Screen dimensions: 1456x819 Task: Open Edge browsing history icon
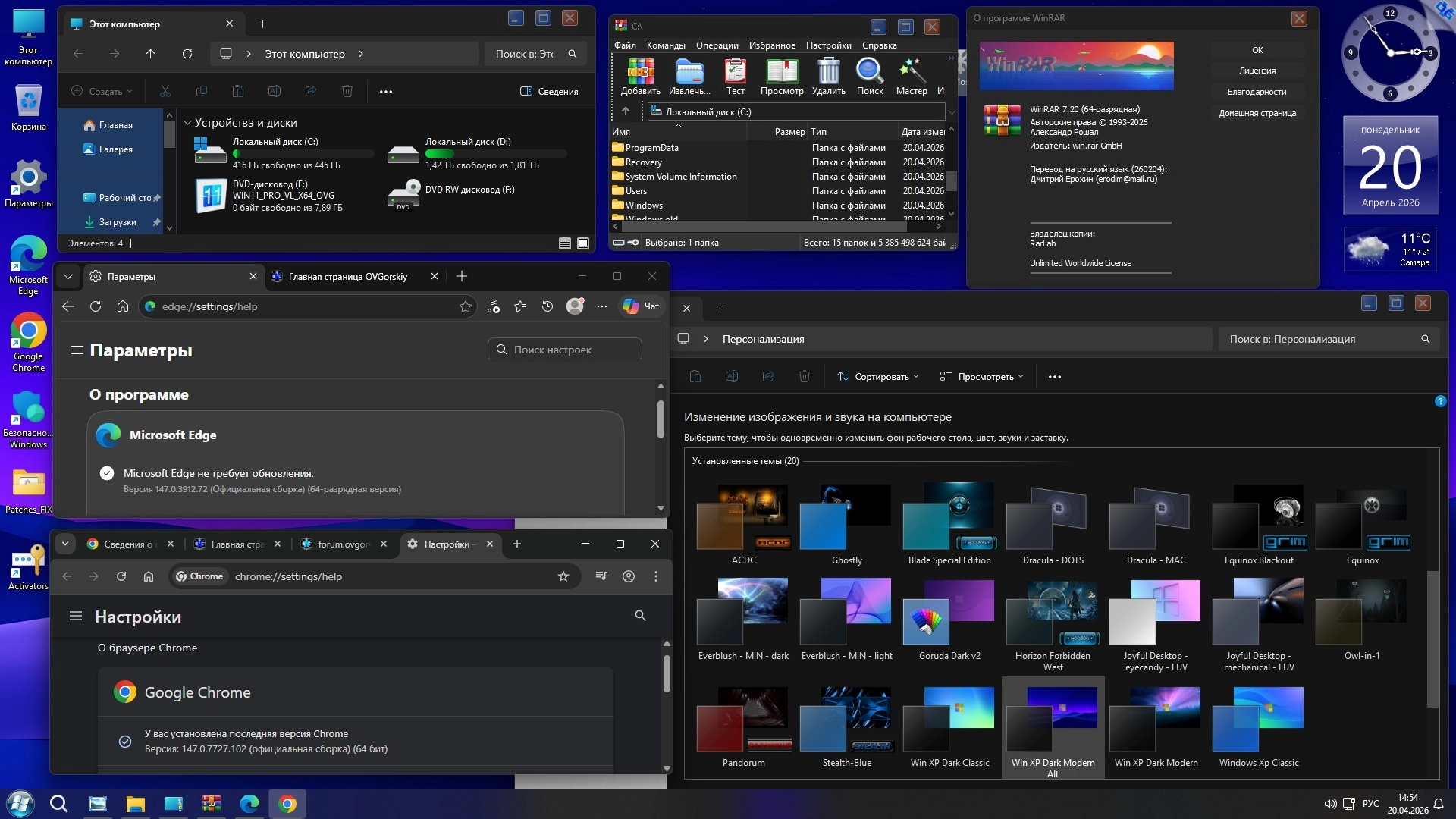548,306
